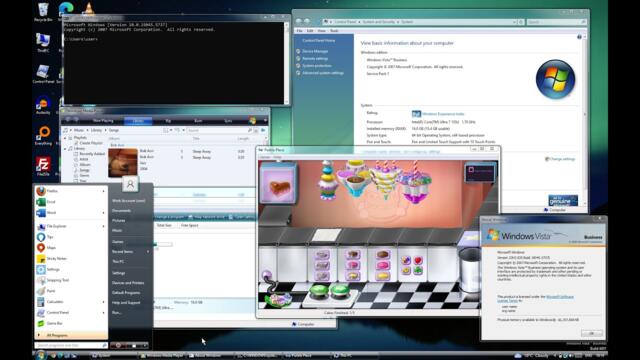Select Sync tab in Media Player
The image size is (640, 360).
coord(228,121)
